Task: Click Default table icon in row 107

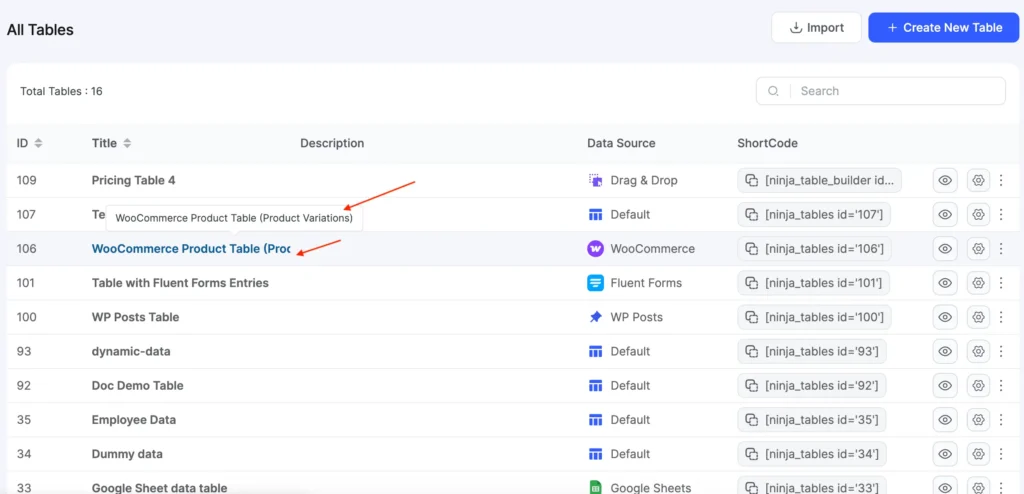Action: (x=595, y=214)
